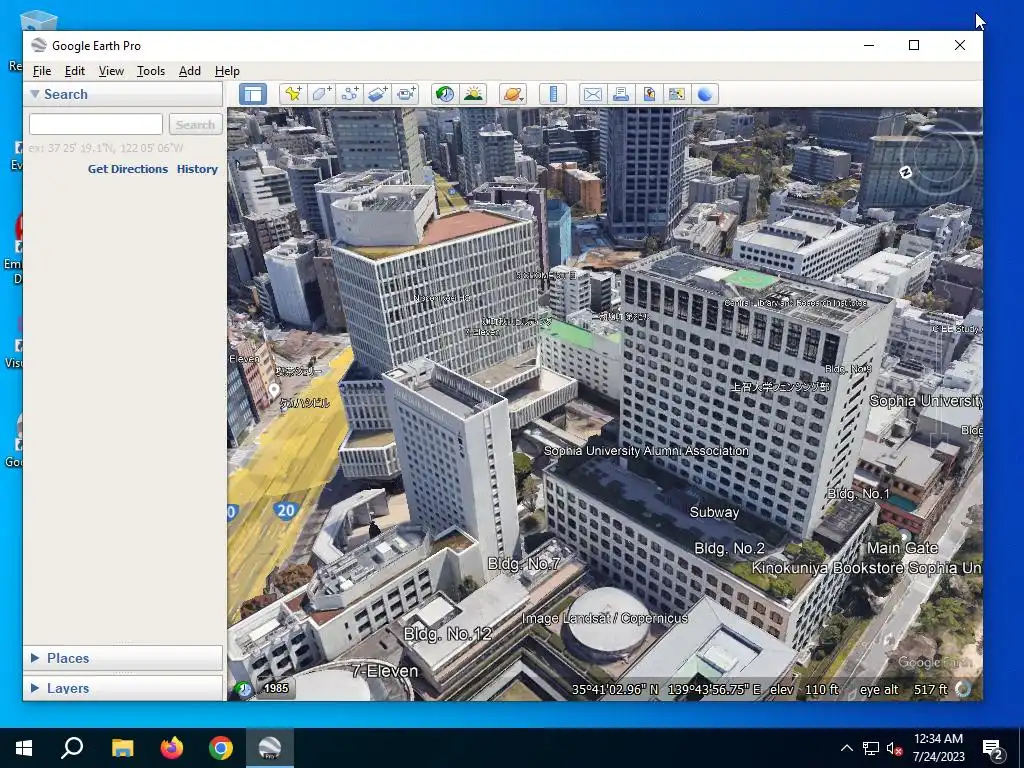Image resolution: width=1024 pixels, height=768 pixels.
Task: Show sunlight across the landscape icon
Action: (473, 94)
